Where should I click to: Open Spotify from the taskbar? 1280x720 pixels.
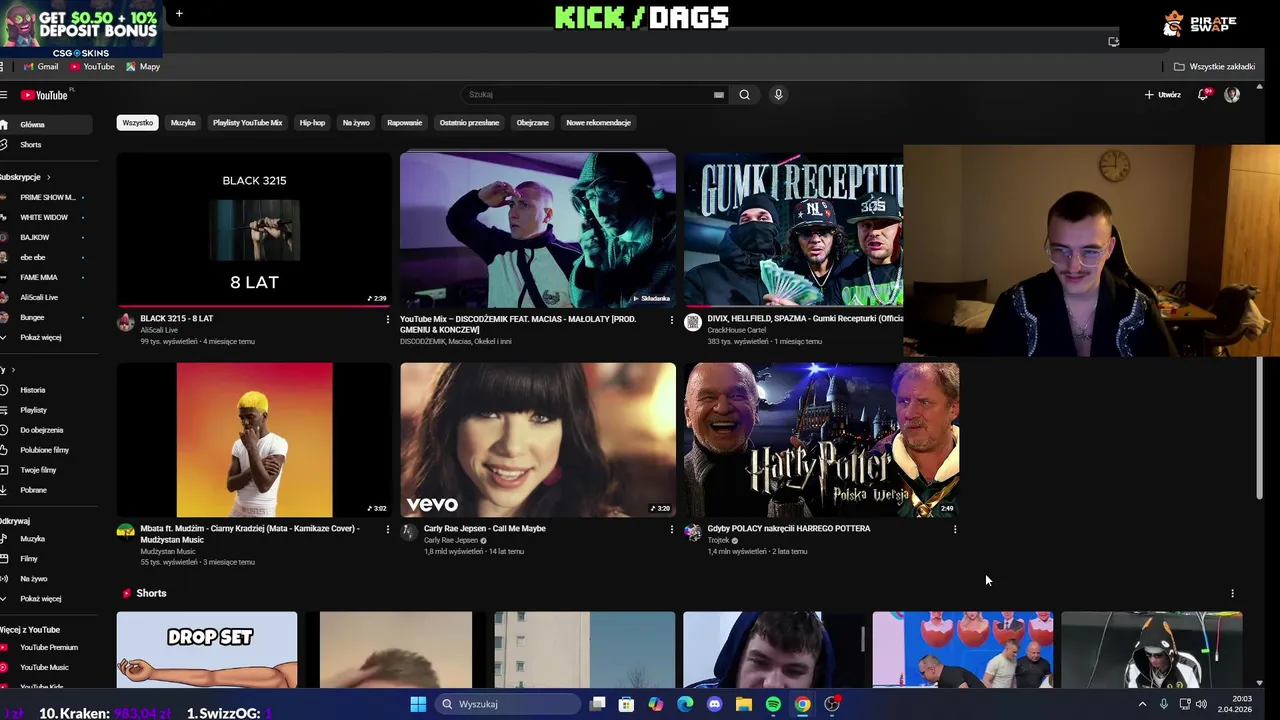773,704
